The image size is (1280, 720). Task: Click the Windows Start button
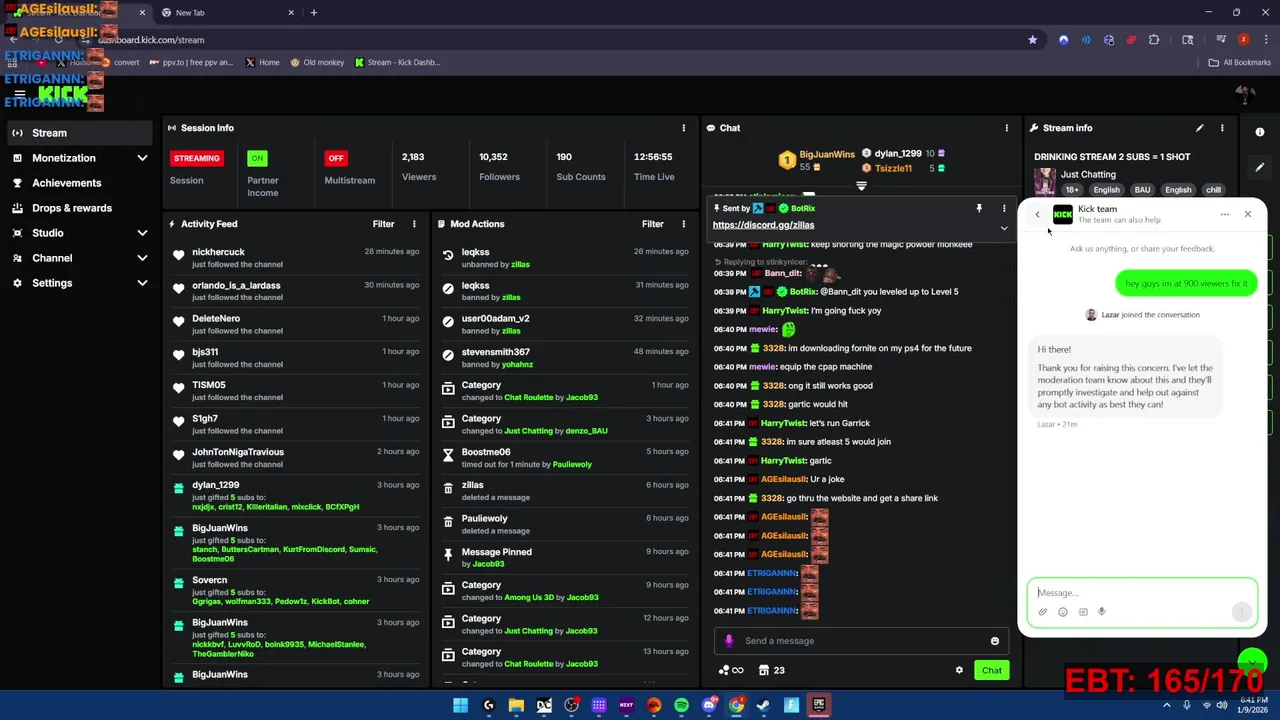tap(460, 705)
